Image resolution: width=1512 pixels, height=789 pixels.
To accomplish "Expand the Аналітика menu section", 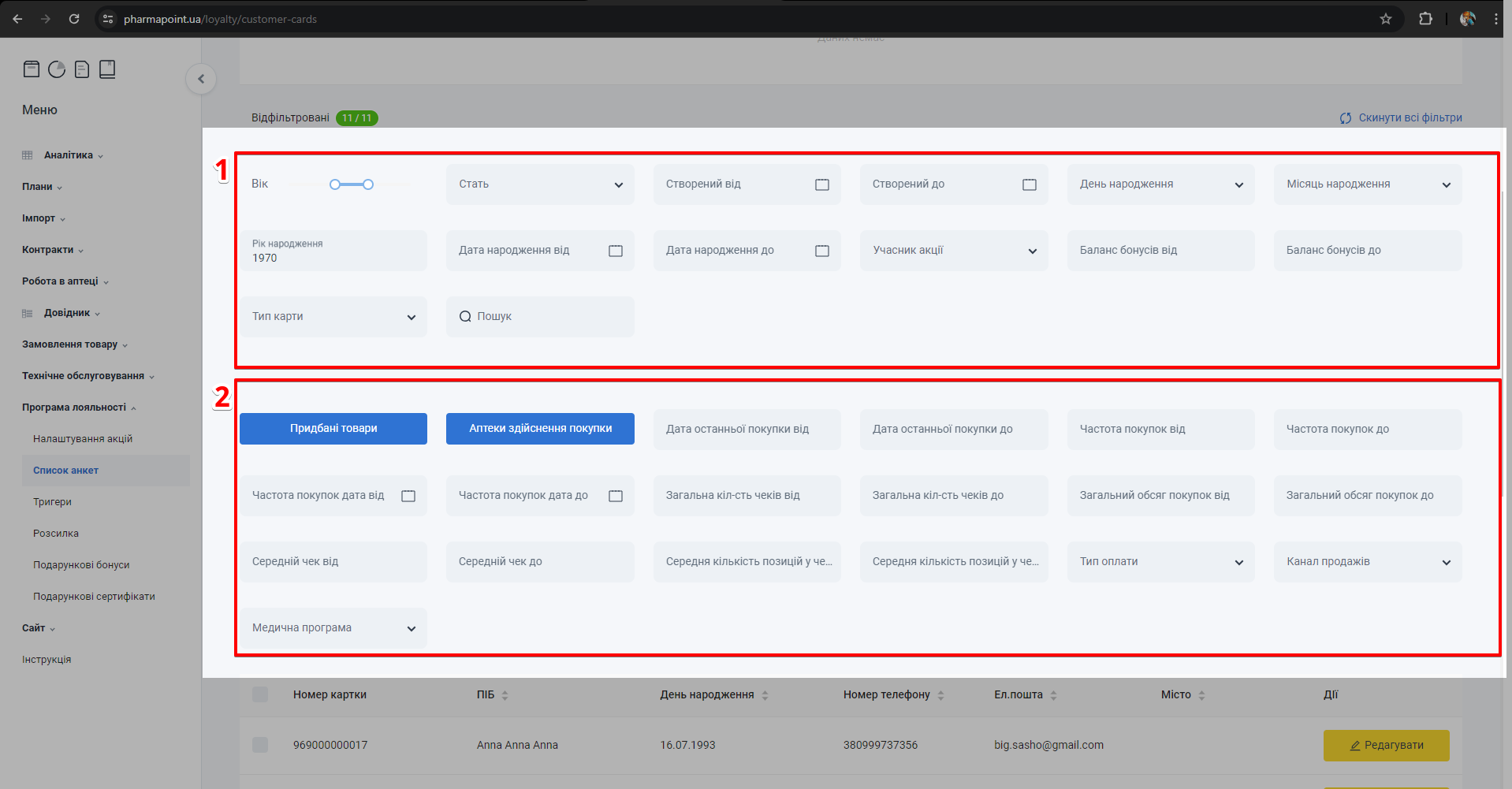I will 69,155.
